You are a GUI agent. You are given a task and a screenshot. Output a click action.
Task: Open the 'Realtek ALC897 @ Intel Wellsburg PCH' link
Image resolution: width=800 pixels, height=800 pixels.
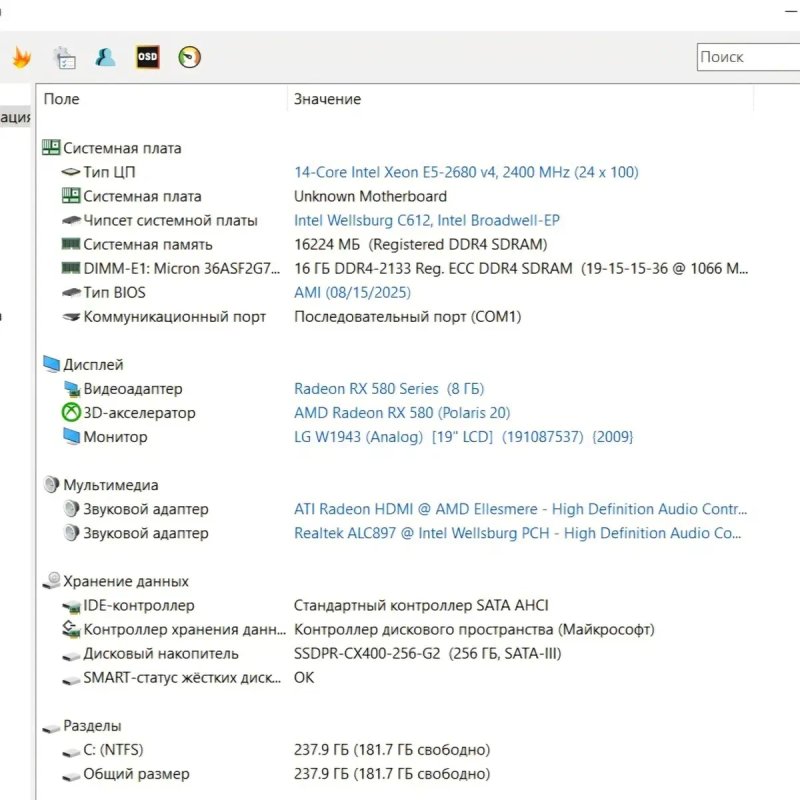click(517, 533)
